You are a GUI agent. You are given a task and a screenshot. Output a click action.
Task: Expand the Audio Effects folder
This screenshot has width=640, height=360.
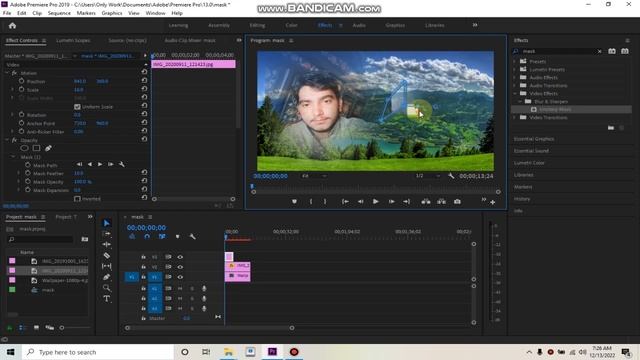pyautogui.click(x=515, y=77)
